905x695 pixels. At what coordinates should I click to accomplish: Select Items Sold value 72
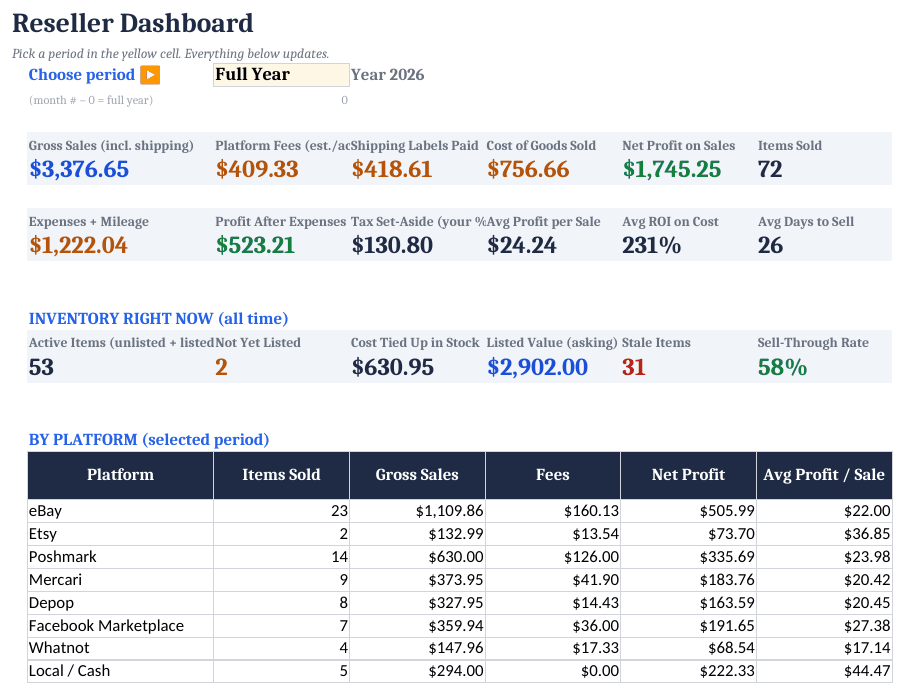770,169
